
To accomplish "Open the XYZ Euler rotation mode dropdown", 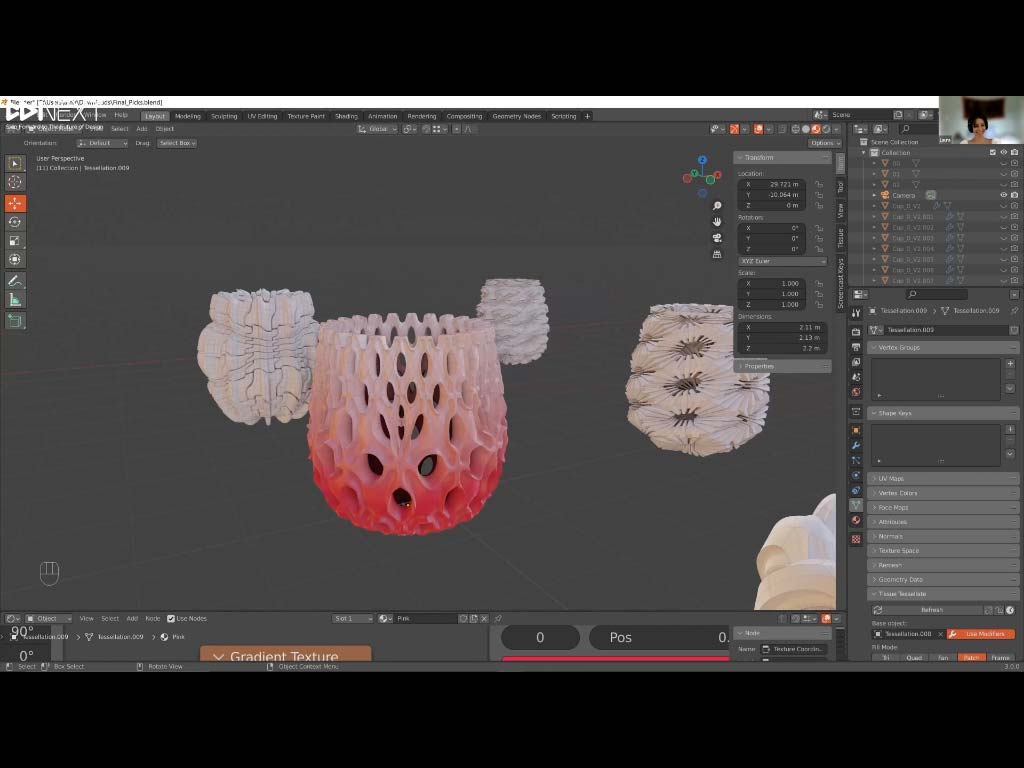I will [x=783, y=261].
